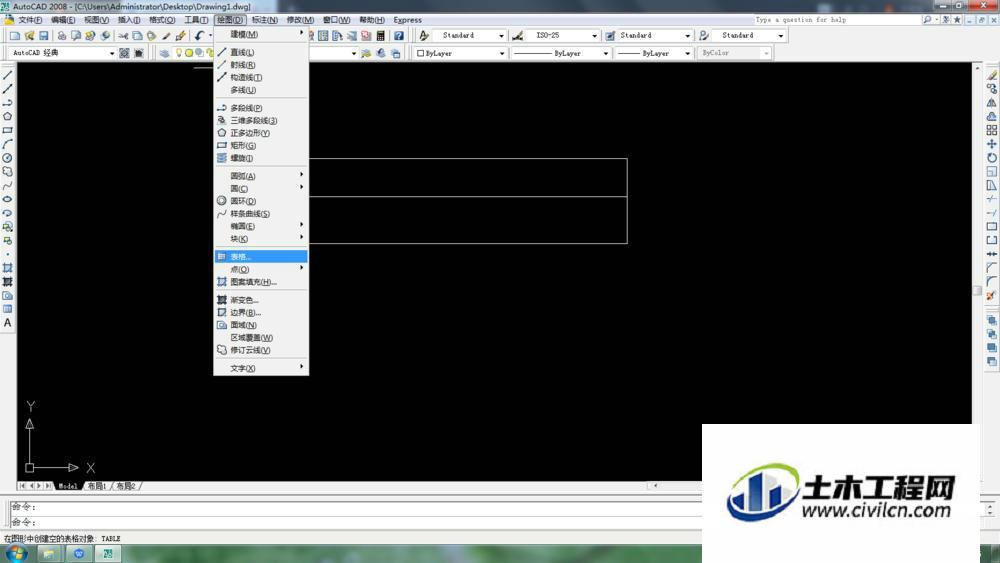Open the Windows Start button
Viewport: 1000px width, 563px height.
coord(16,553)
